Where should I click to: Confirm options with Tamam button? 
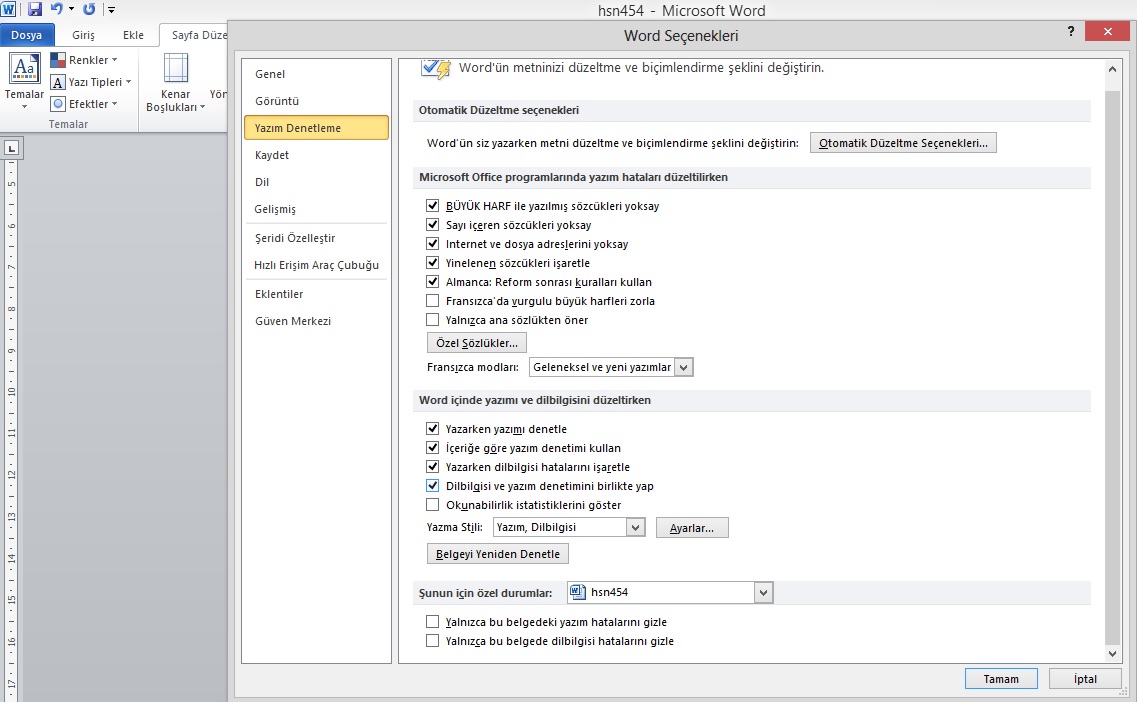1001,679
